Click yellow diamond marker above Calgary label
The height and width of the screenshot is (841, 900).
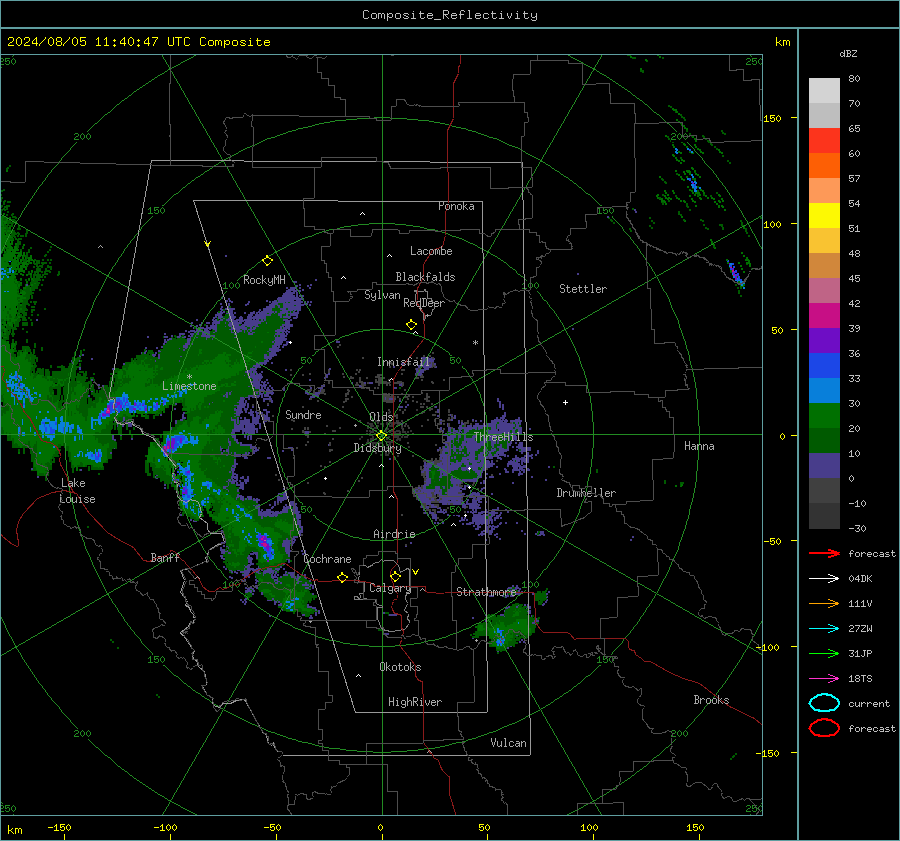click(x=395, y=576)
